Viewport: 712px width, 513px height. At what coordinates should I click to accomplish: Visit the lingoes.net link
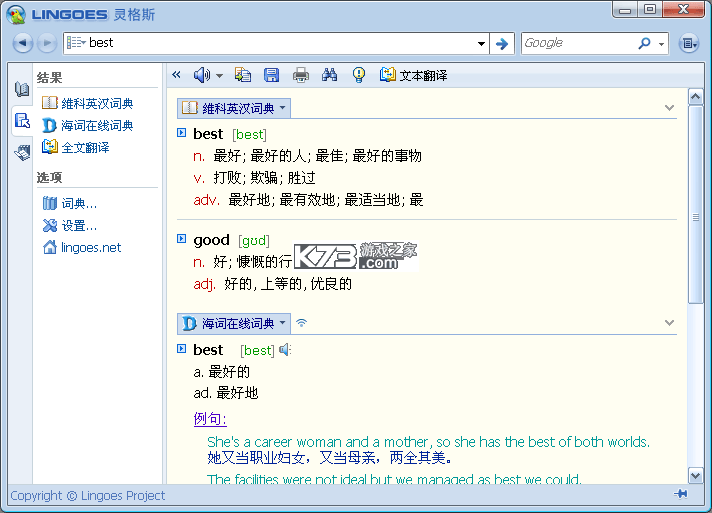[x=91, y=247]
